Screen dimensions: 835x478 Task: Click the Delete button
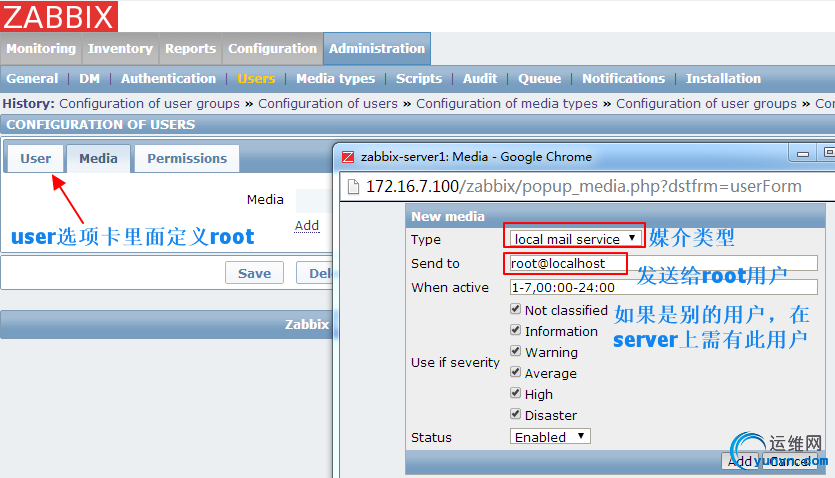point(315,273)
